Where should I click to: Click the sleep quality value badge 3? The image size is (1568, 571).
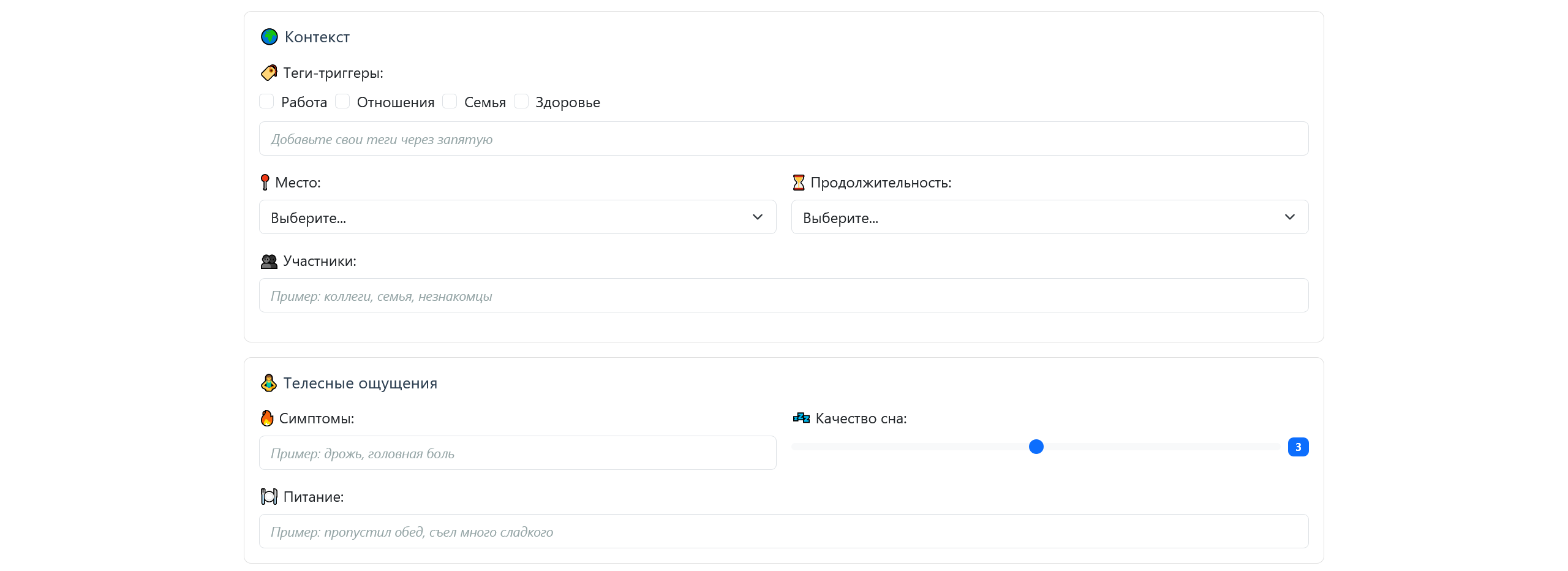point(1298,447)
